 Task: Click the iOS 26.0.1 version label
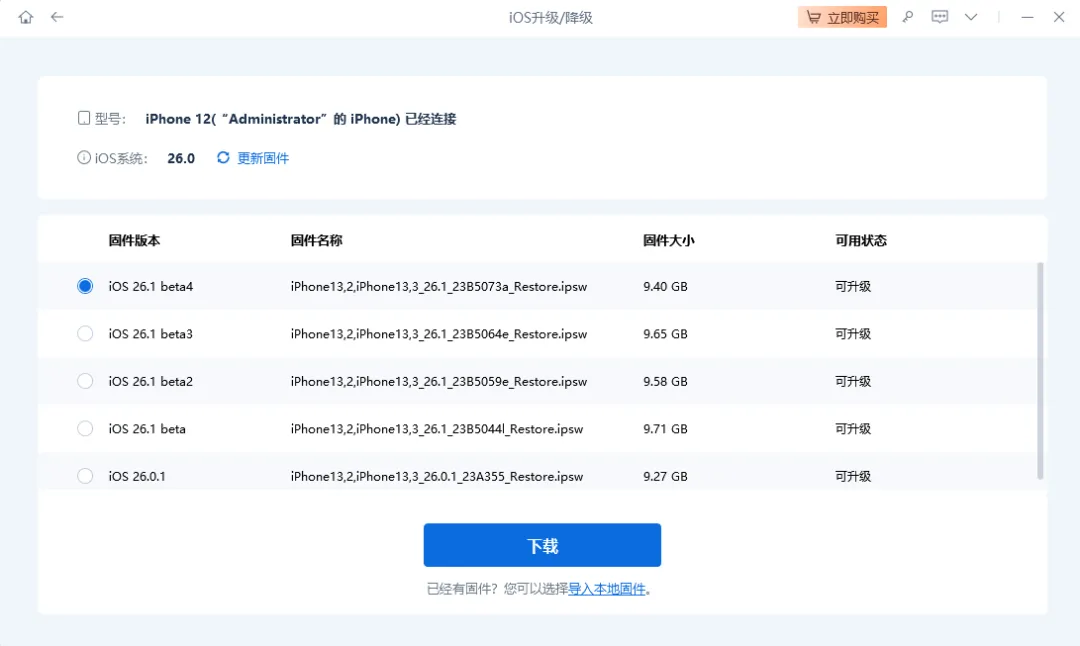pos(137,477)
